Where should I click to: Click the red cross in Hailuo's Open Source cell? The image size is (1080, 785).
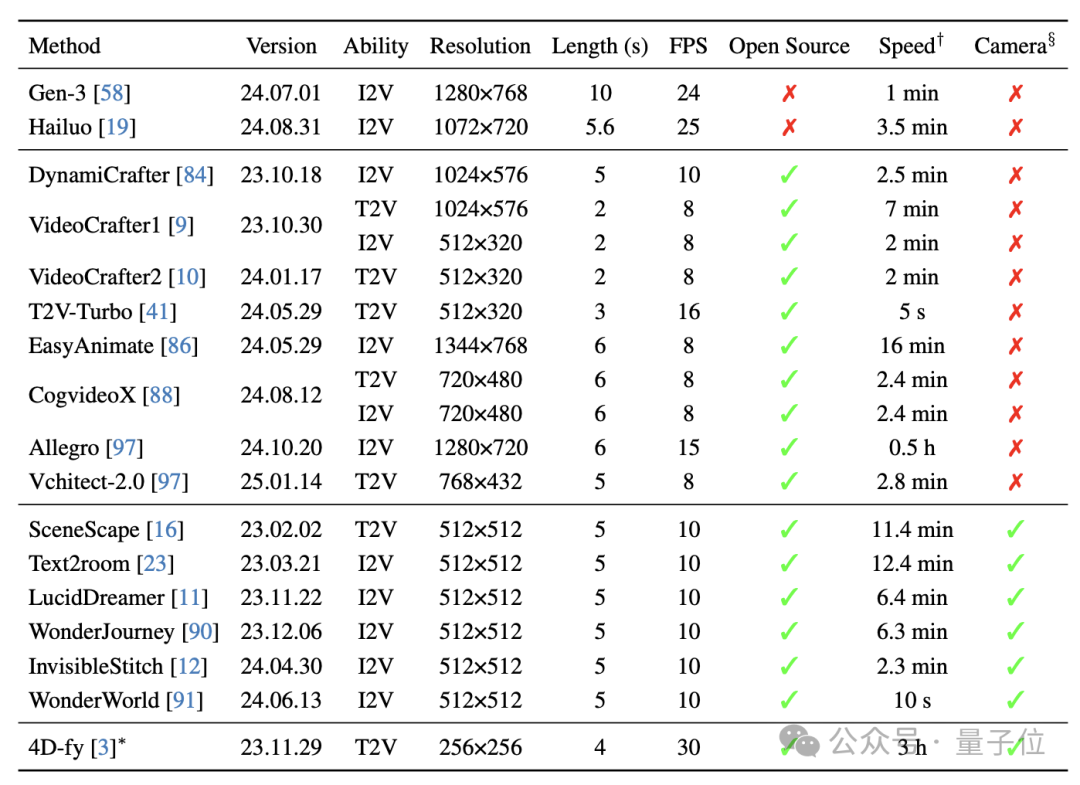(x=789, y=127)
